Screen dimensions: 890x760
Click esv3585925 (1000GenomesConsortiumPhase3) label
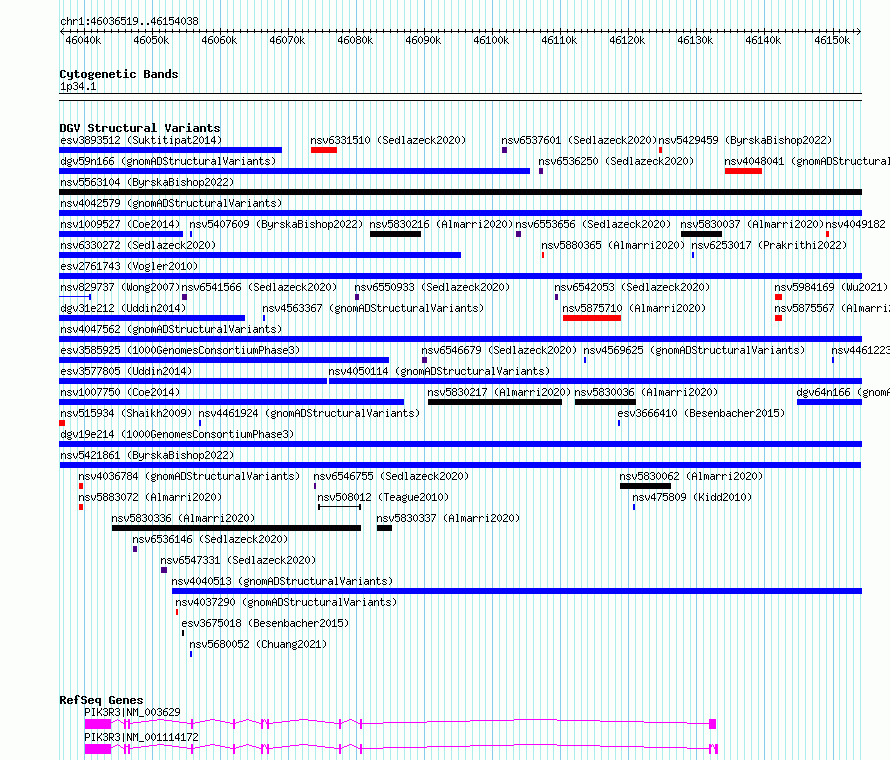click(x=180, y=350)
